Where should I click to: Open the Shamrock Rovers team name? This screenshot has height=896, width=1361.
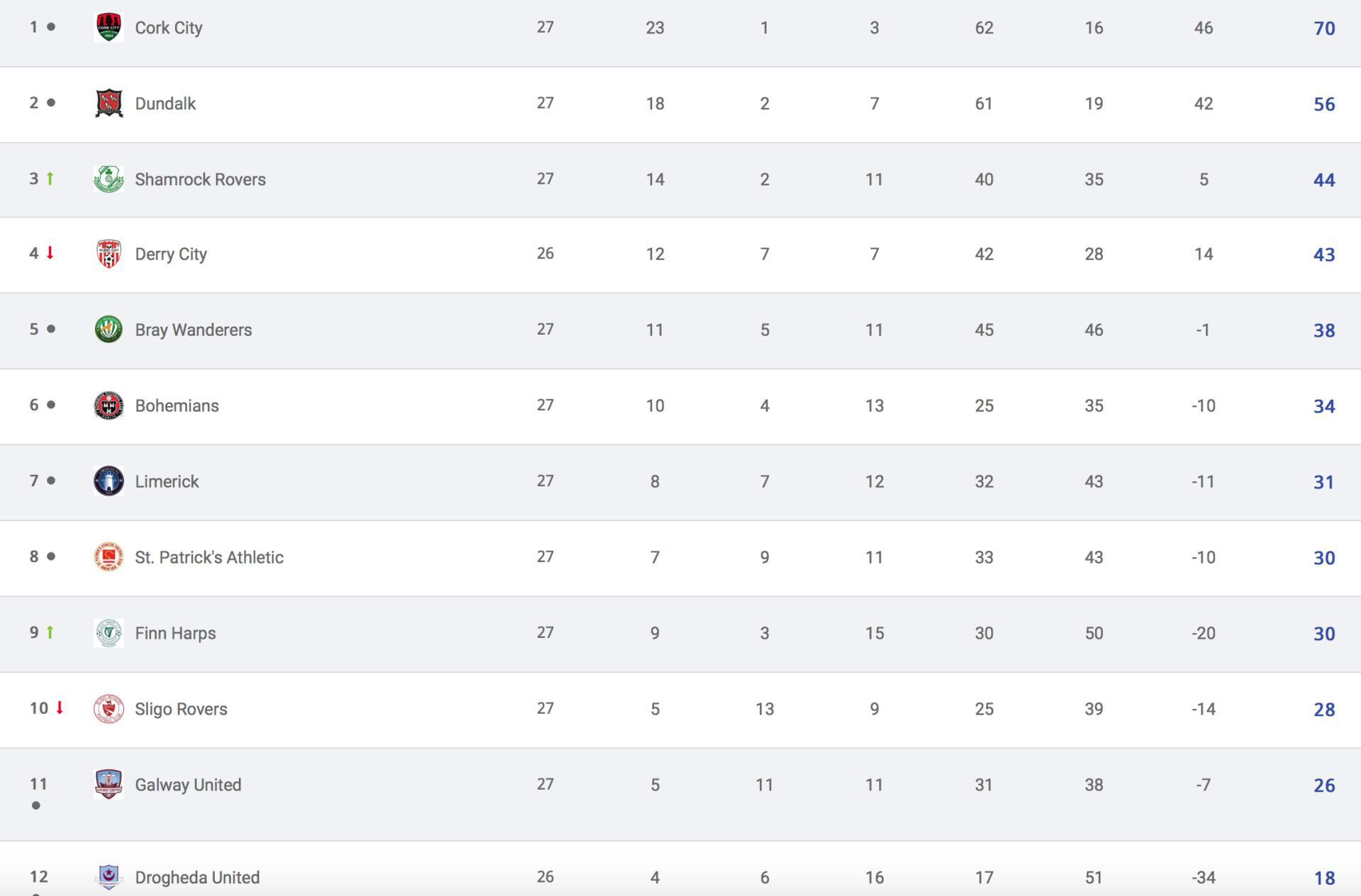tap(201, 179)
